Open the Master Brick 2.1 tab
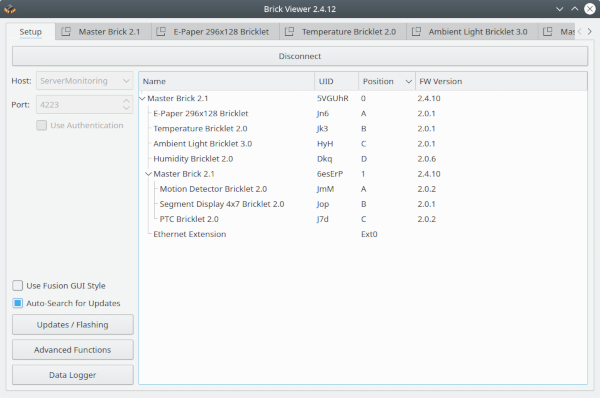Viewport: 600px width, 398px height. pyautogui.click(x=103, y=32)
